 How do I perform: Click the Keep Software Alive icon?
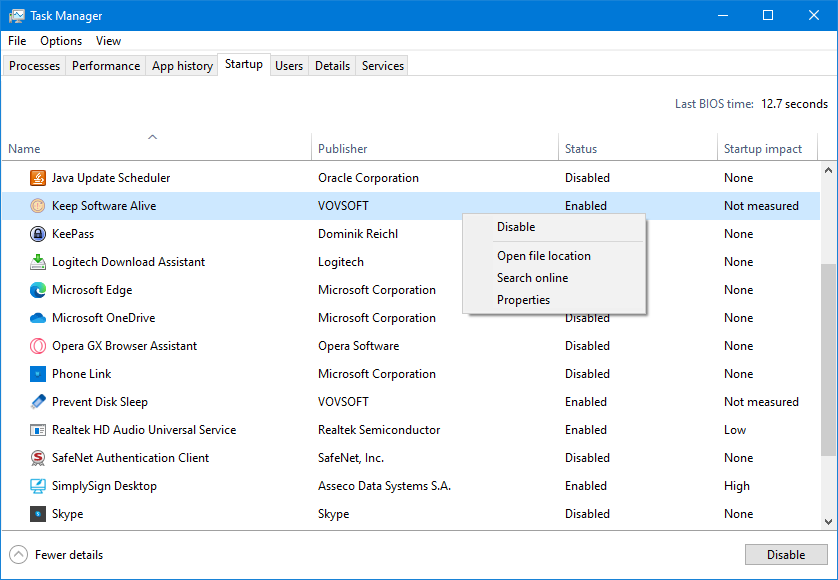(37, 206)
